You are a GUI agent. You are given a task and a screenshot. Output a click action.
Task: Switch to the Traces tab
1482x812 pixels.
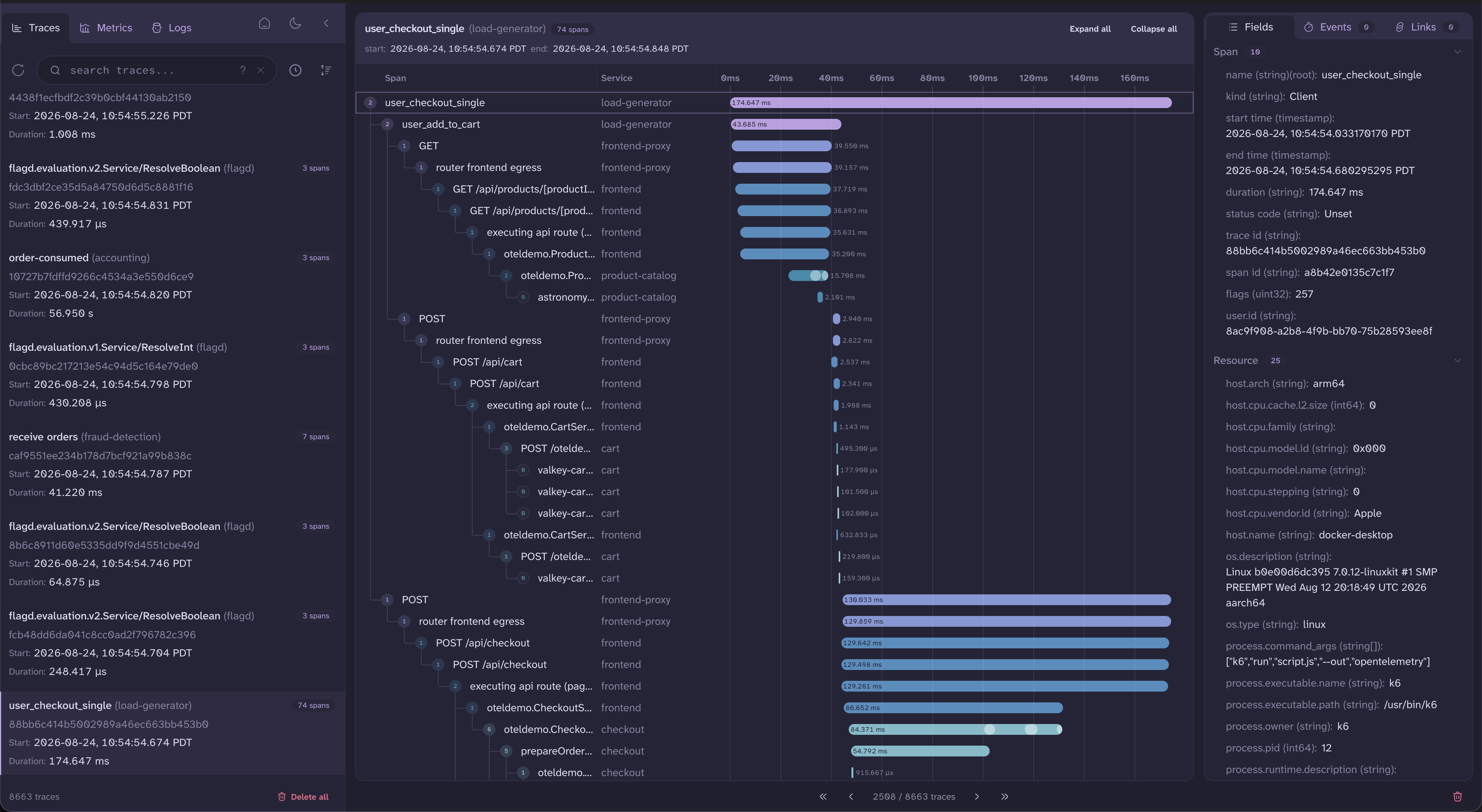point(36,28)
